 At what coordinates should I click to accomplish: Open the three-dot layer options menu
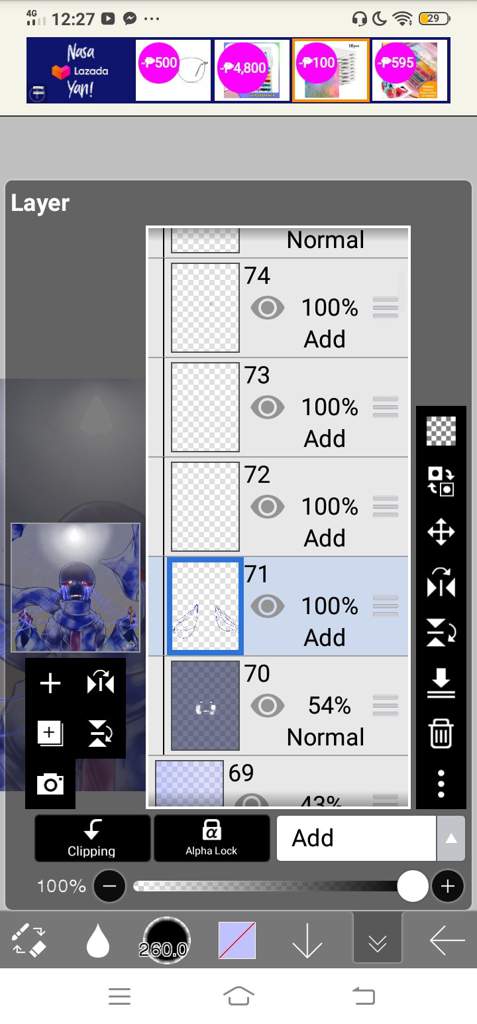(441, 783)
